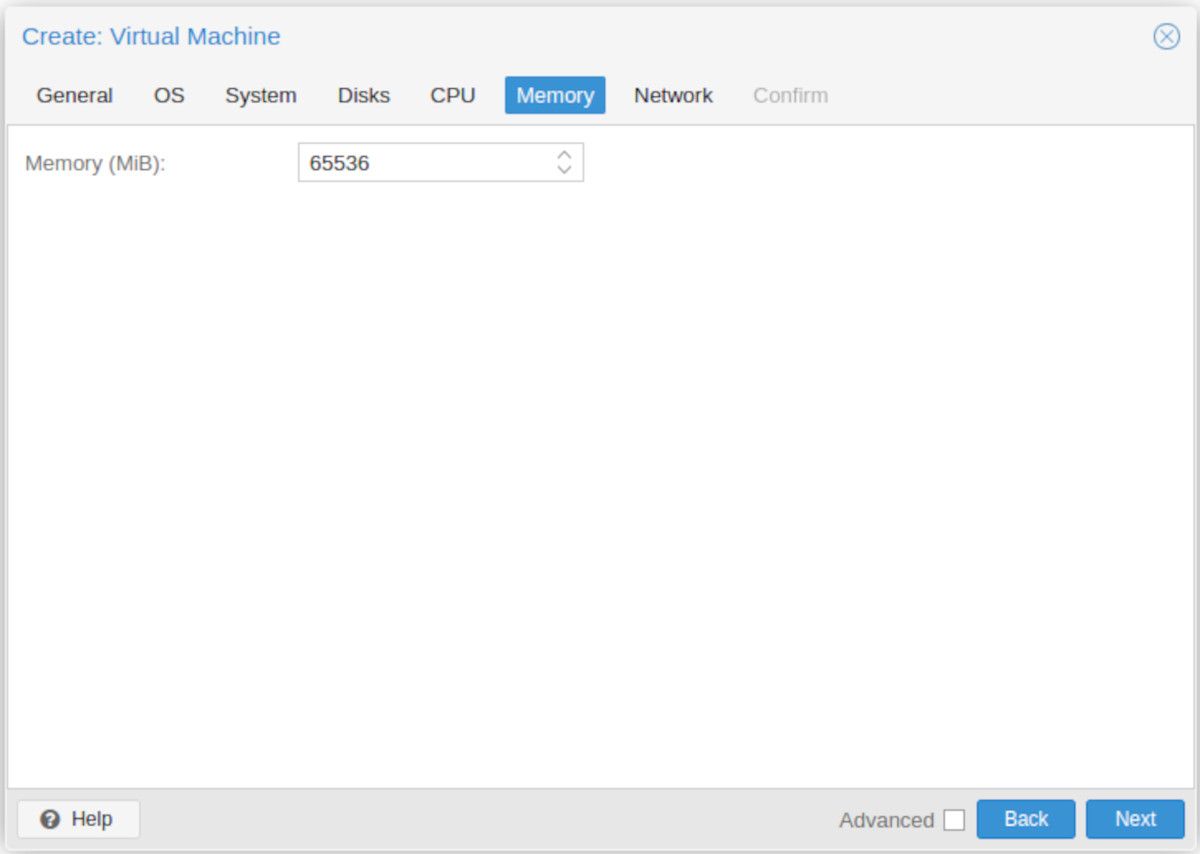Click the Next button
This screenshot has height=854, width=1200.
(1135, 819)
